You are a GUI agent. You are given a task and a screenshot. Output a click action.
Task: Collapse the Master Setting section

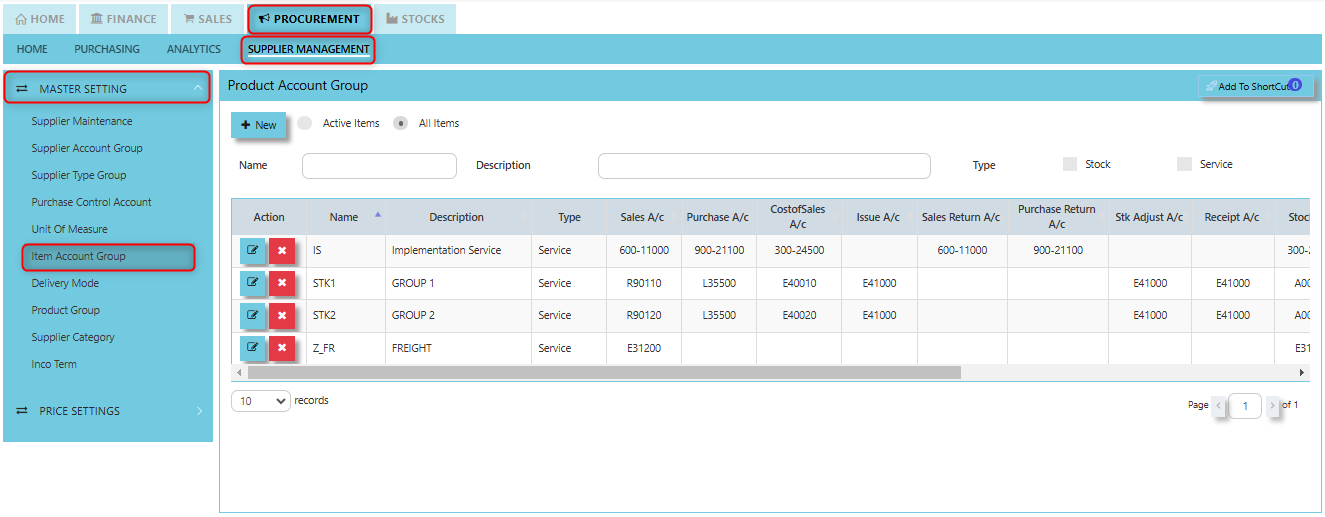[107, 88]
